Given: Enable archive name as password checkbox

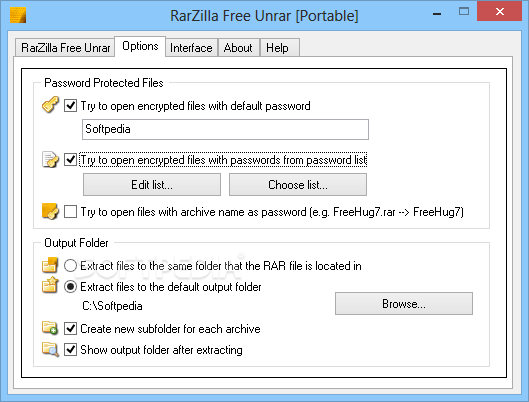Looking at the screenshot, I should coord(70,212).
